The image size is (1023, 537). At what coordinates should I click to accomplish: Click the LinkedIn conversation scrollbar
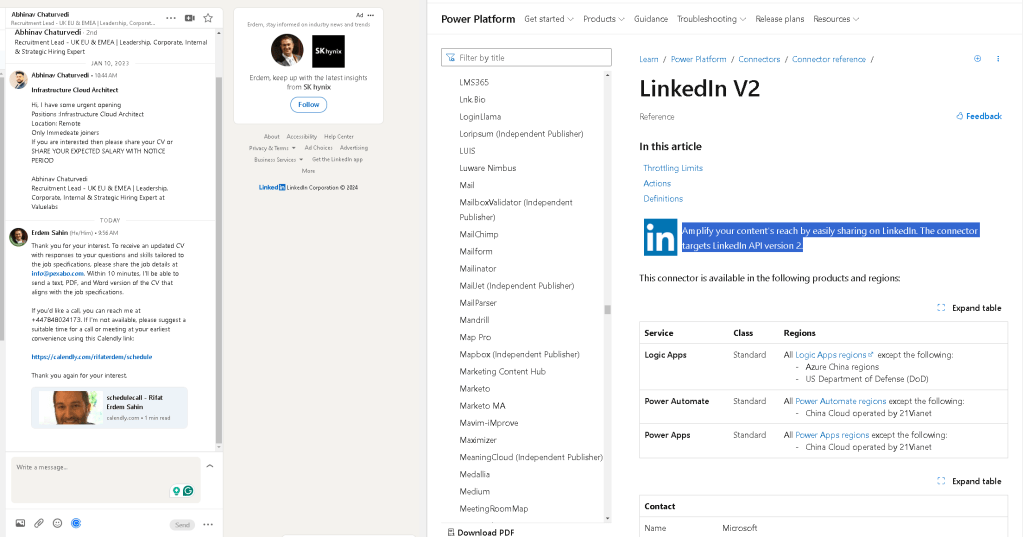click(x=219, y=260)
